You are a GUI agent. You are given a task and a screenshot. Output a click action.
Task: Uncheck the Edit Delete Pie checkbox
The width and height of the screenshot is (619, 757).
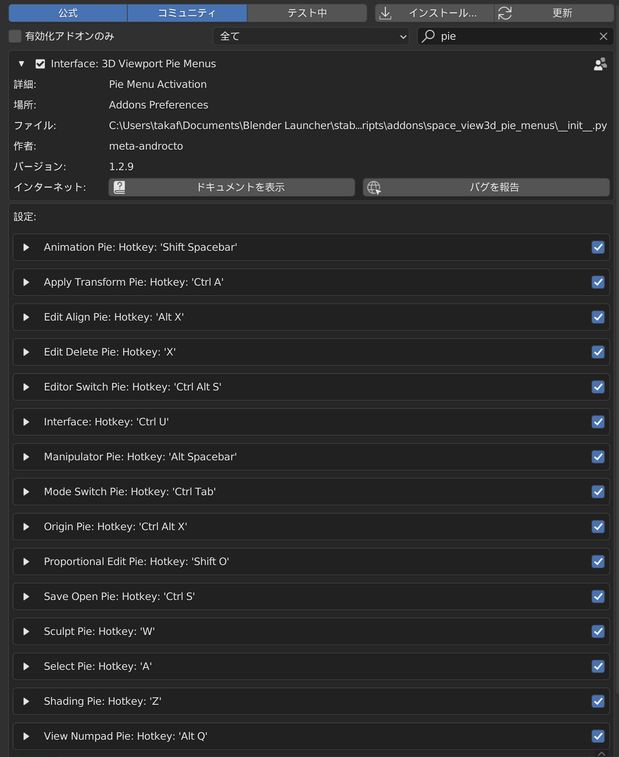pos(598,352)
